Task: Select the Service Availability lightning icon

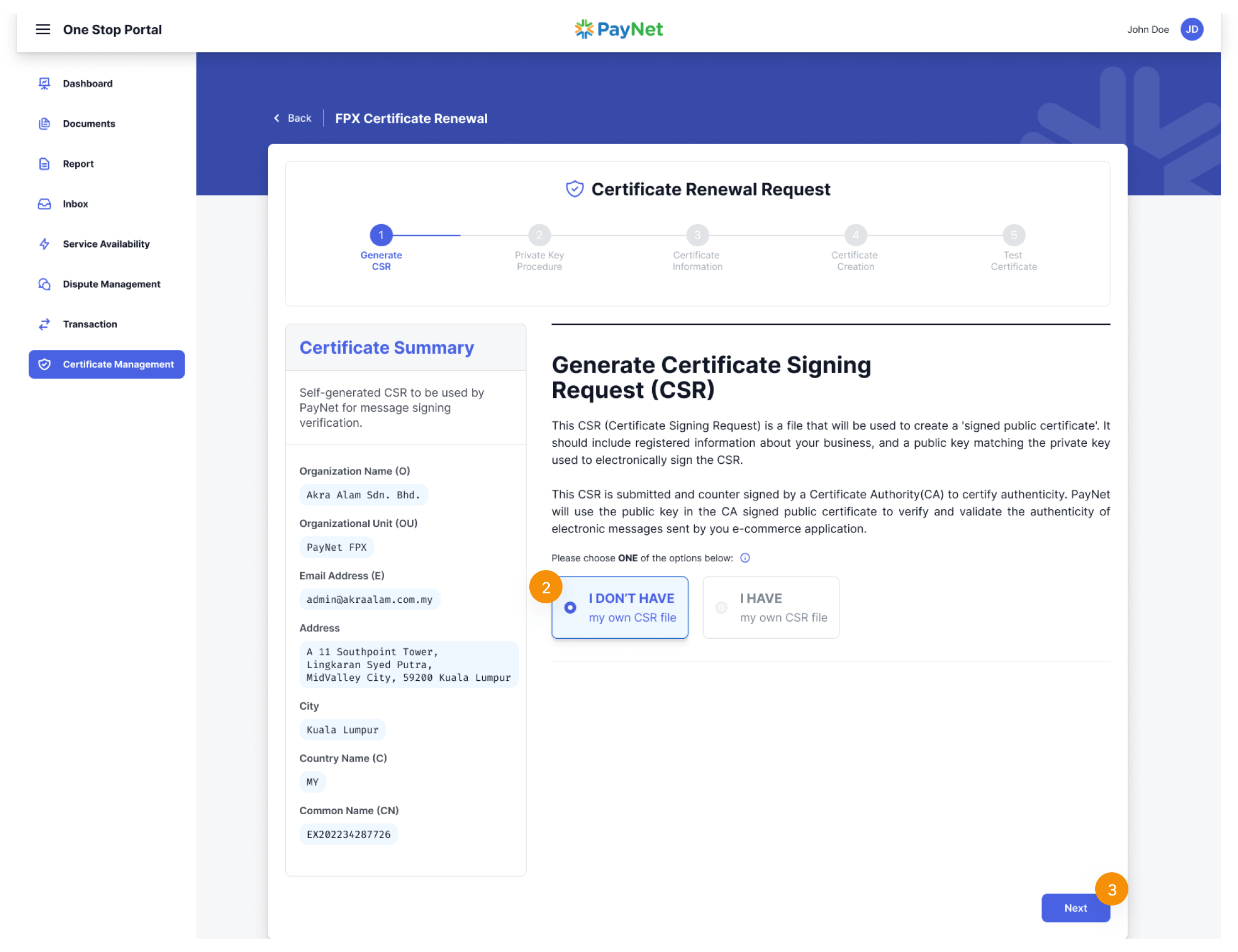Action: tap(44, 244)
